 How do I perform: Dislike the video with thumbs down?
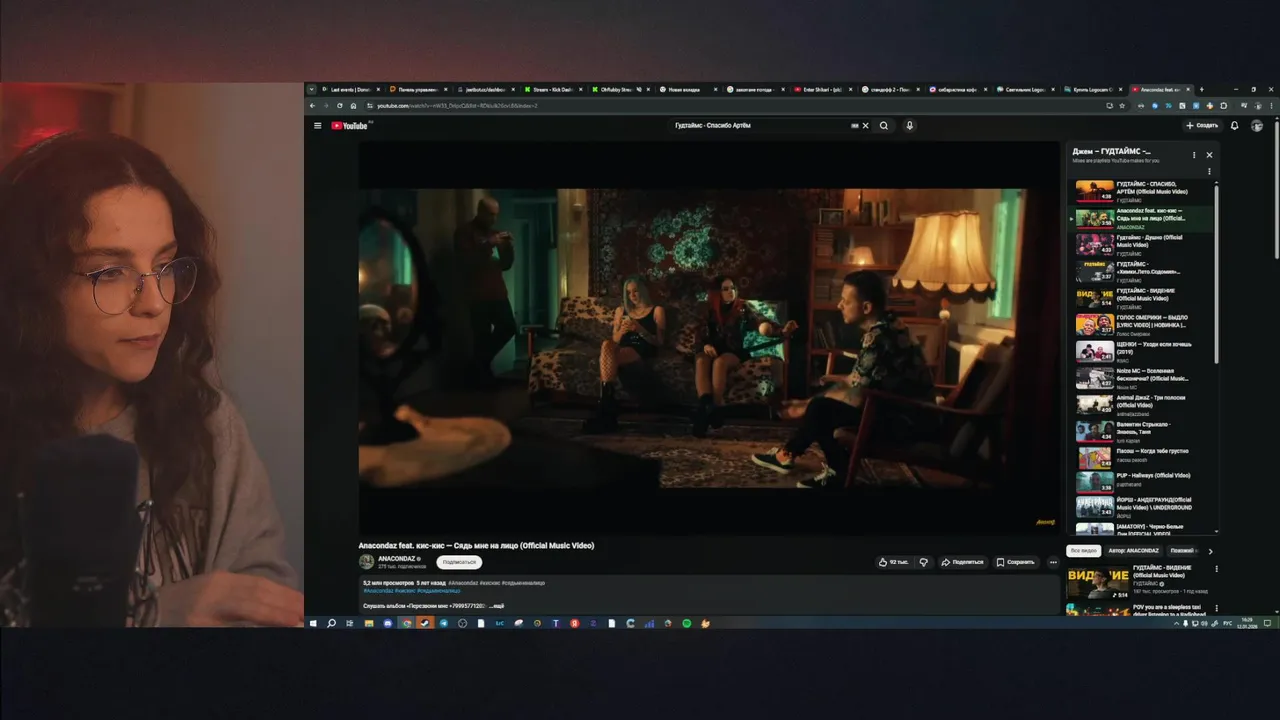coord(923,562)
